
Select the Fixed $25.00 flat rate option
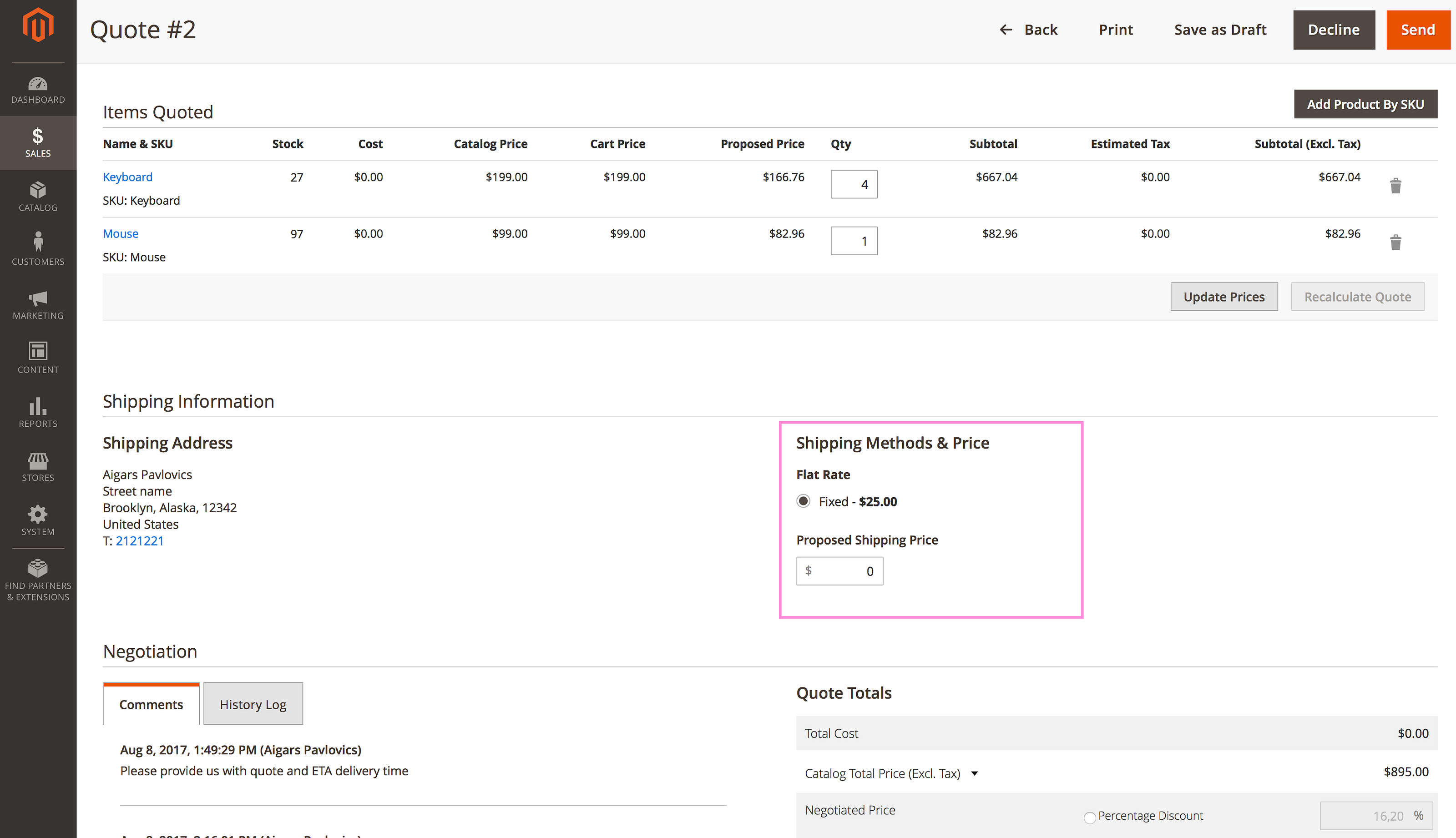pos(804,501)
